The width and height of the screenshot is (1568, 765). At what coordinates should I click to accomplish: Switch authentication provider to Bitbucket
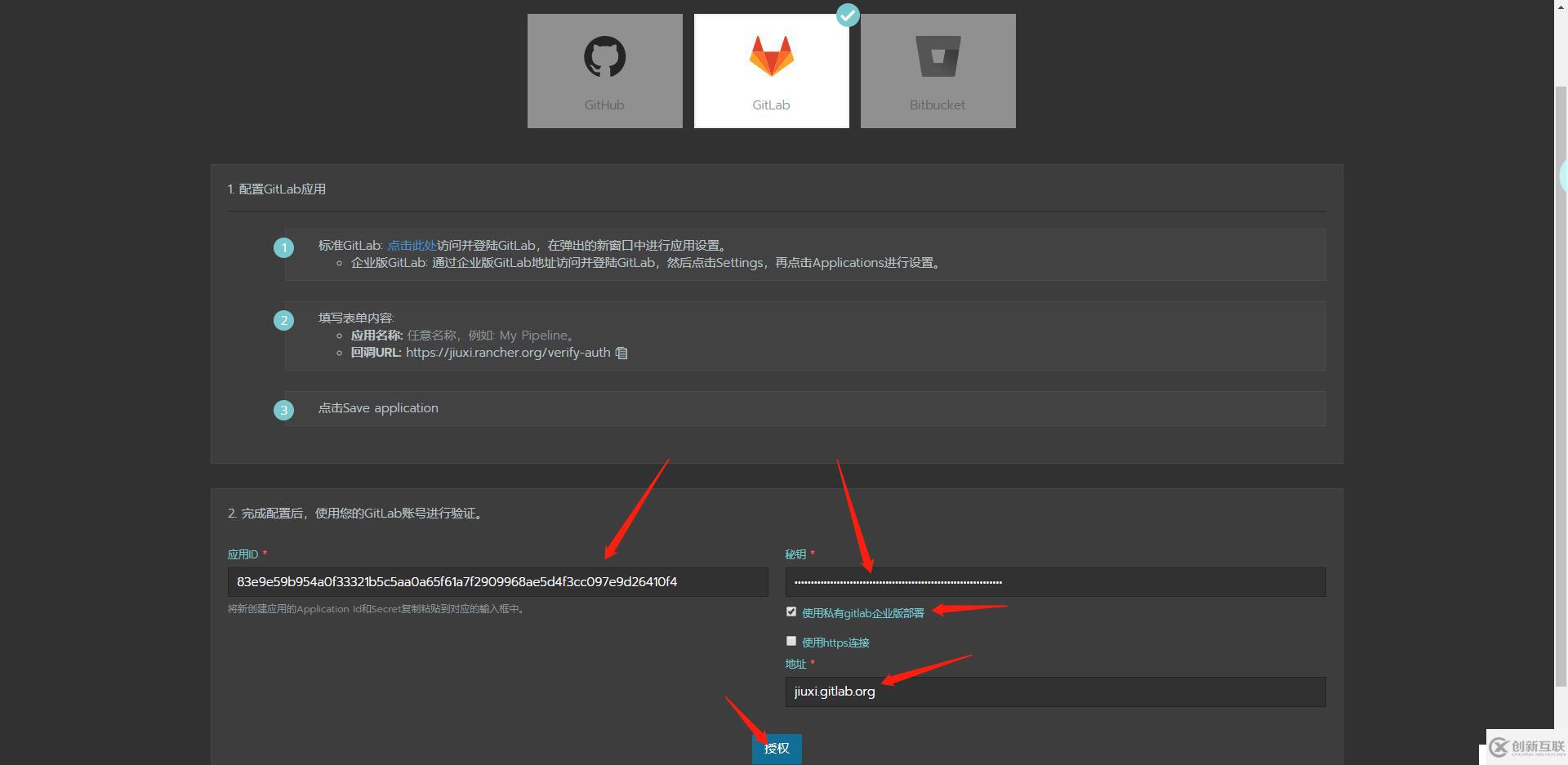tap(938, 70)
